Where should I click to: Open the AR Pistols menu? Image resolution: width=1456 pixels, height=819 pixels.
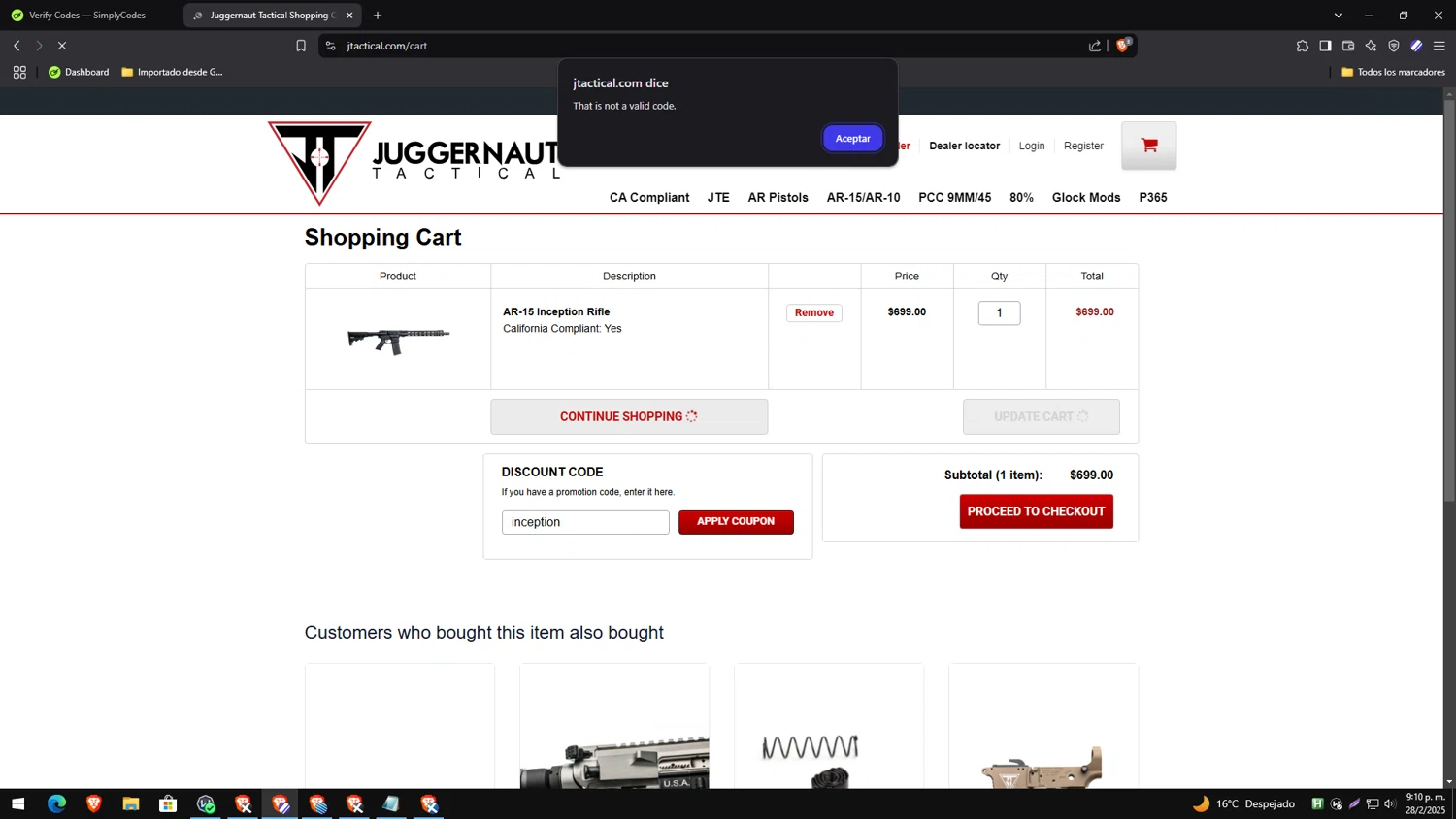778,197
